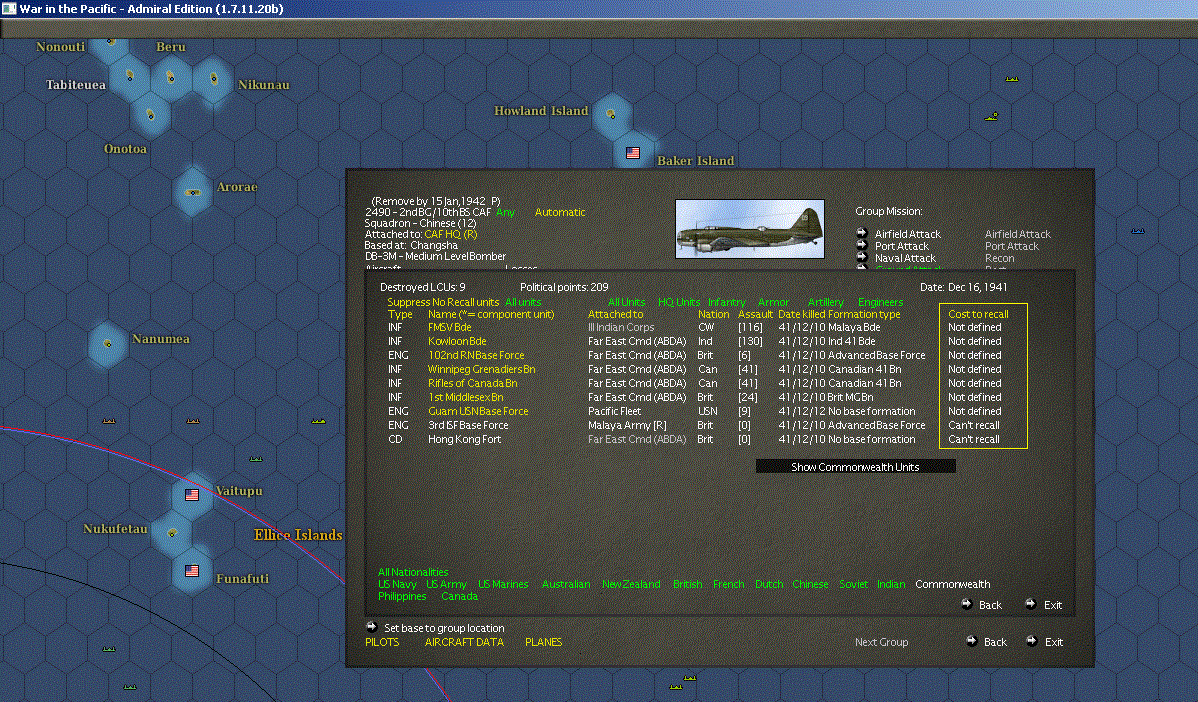Select the Tabiteuea island marker
The height and width of the screenshot is (702, 1198).
129,75
